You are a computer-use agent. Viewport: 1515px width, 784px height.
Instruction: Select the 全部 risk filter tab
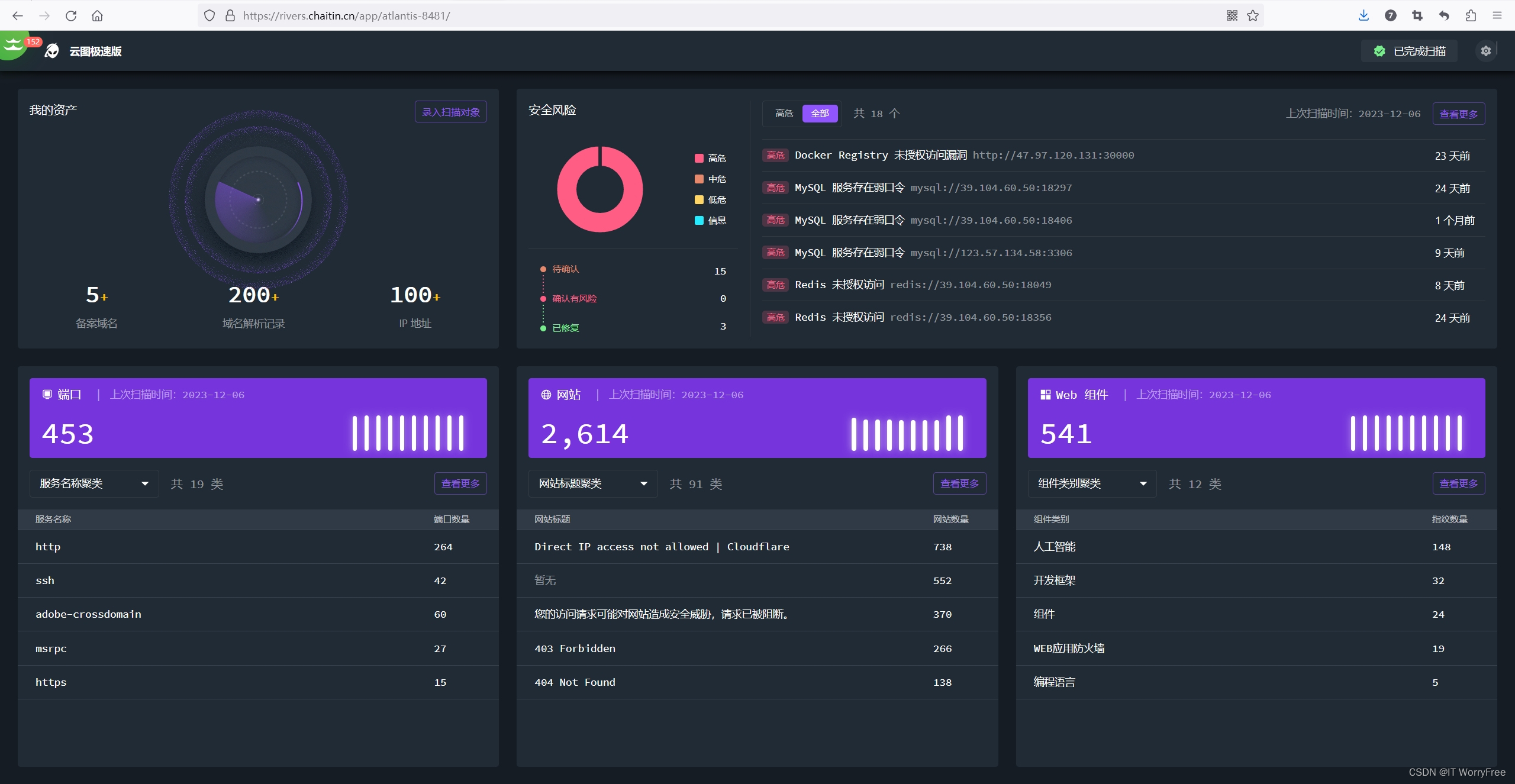(x=820, y=114)
